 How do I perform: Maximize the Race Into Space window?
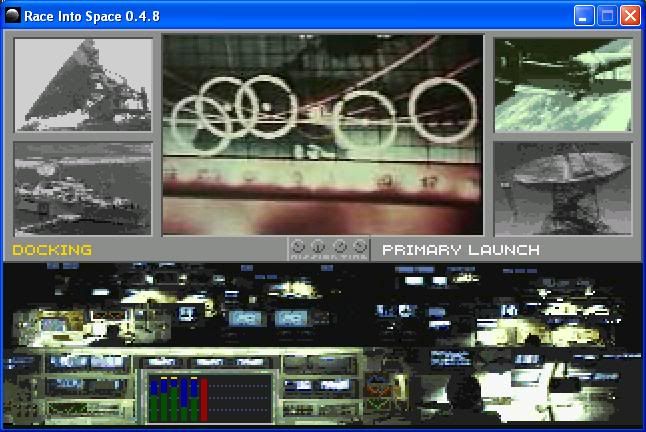[x=607, y=16]
